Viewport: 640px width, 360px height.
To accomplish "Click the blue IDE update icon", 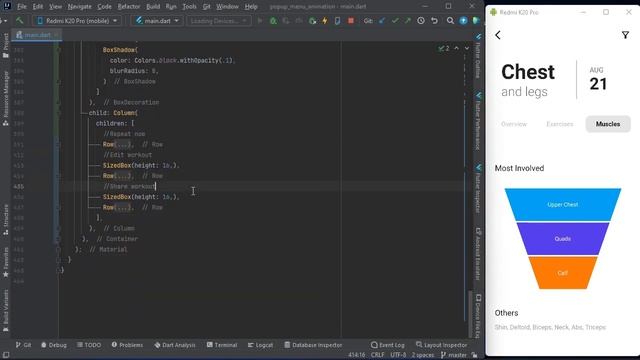I will tap(463, 20).
